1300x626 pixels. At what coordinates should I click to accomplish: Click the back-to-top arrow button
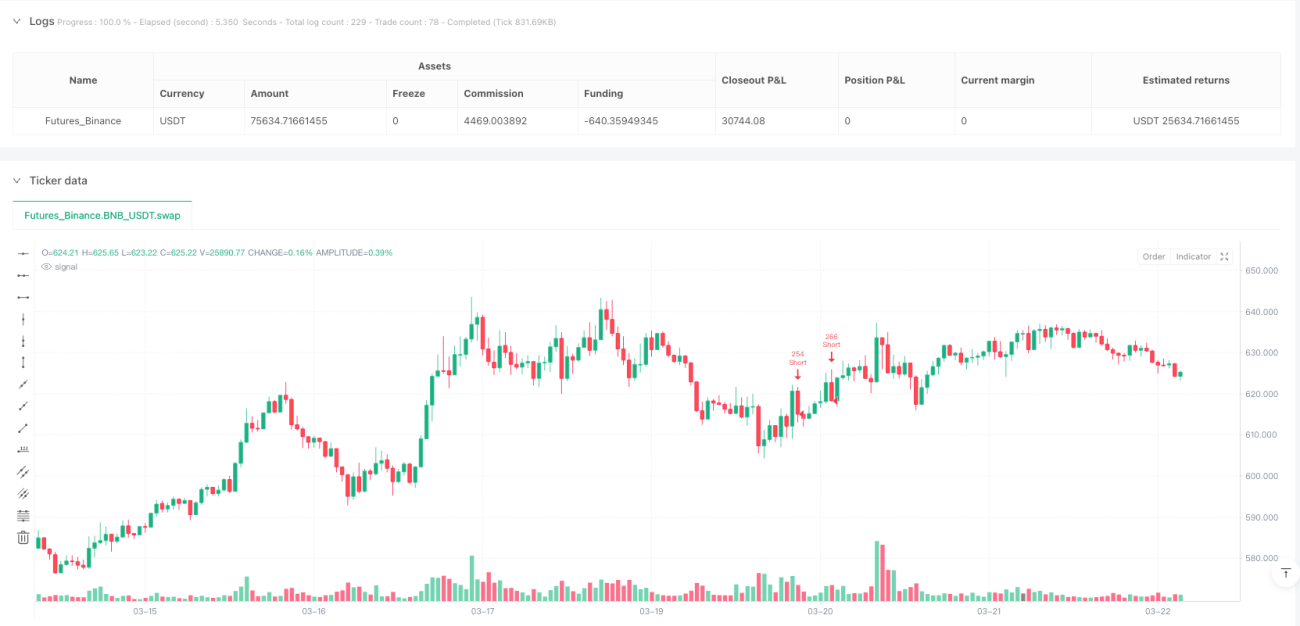[x=1286, y=573]
